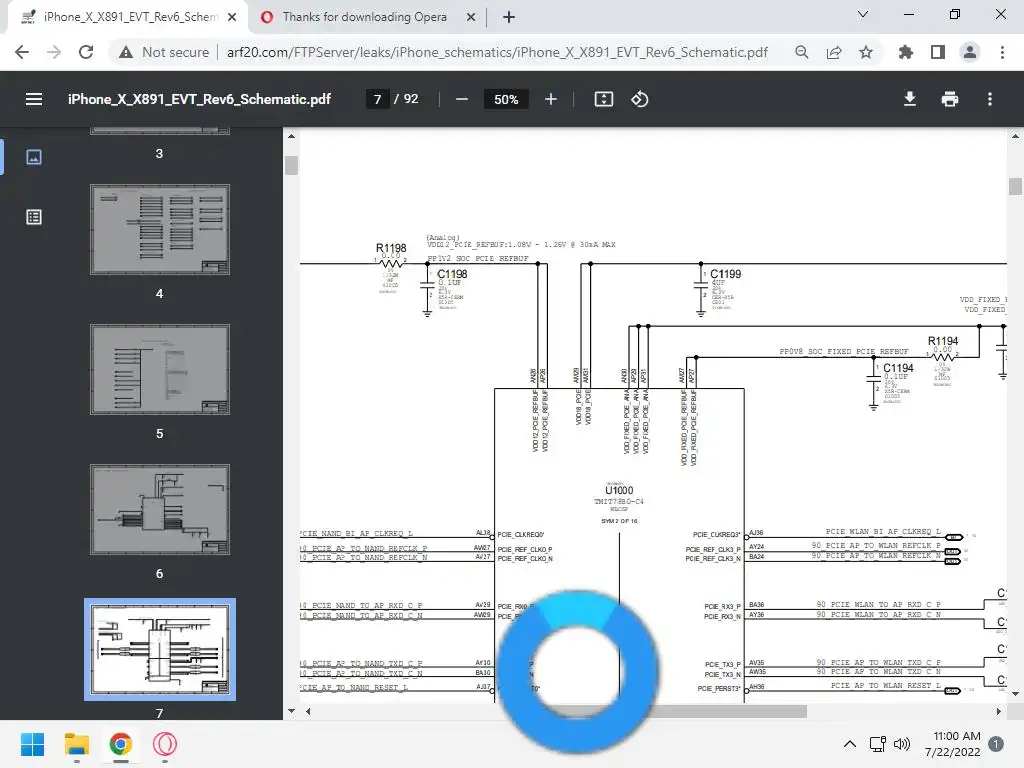Open Chrome zoom magnifier icon in address bar

point(801,52)
